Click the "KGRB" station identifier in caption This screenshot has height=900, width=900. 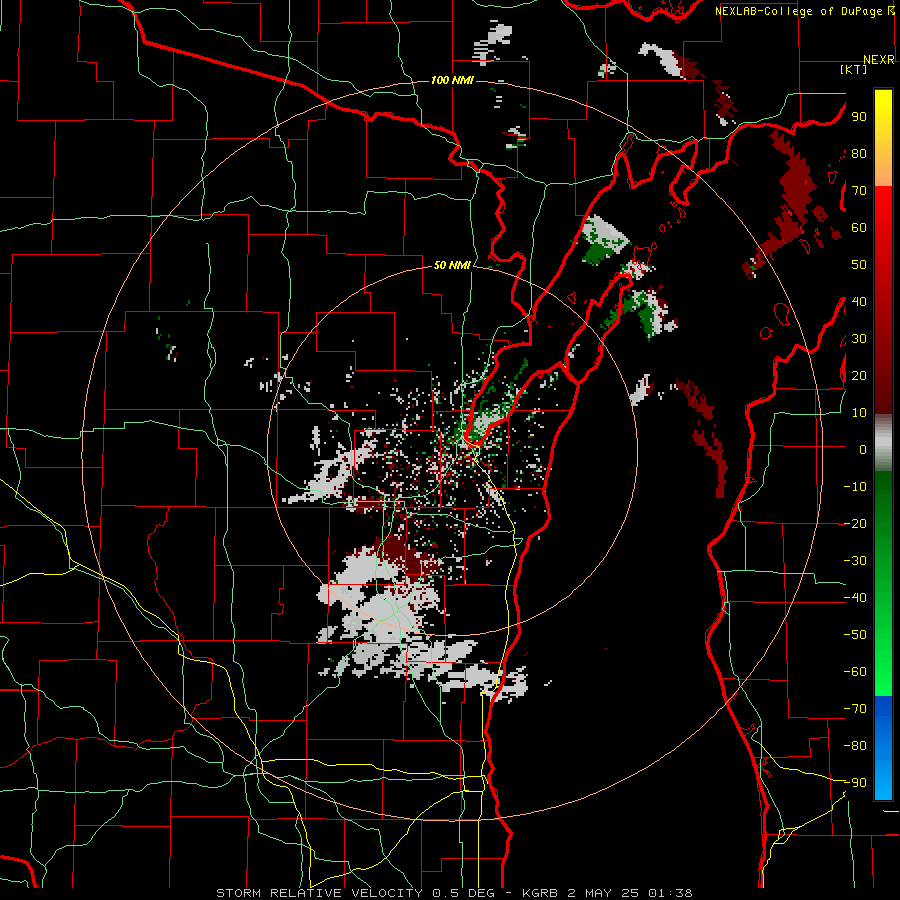click(x=540, y=893)
